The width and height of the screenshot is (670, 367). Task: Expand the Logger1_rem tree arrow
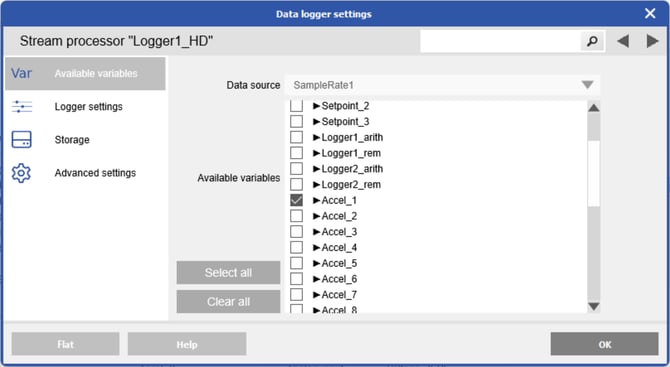tap(317, 153)
